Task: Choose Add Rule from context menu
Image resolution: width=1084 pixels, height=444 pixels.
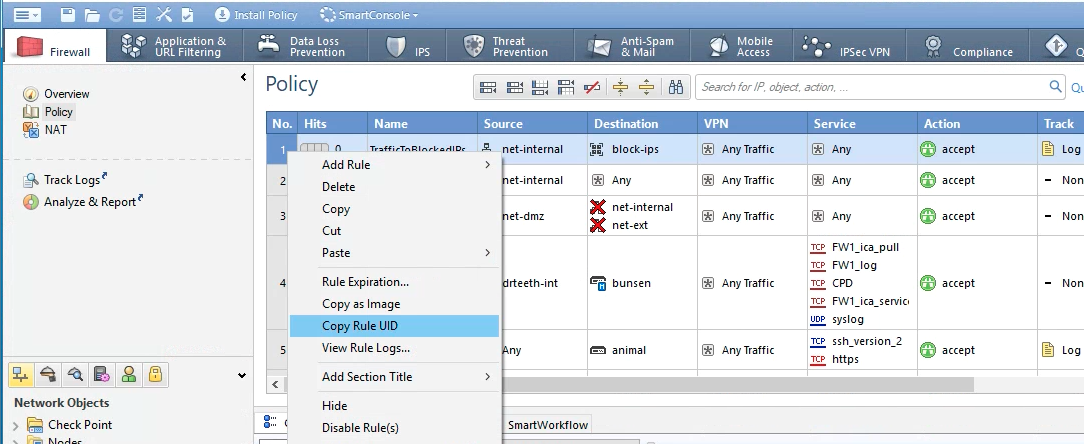Action: point(394,165)
